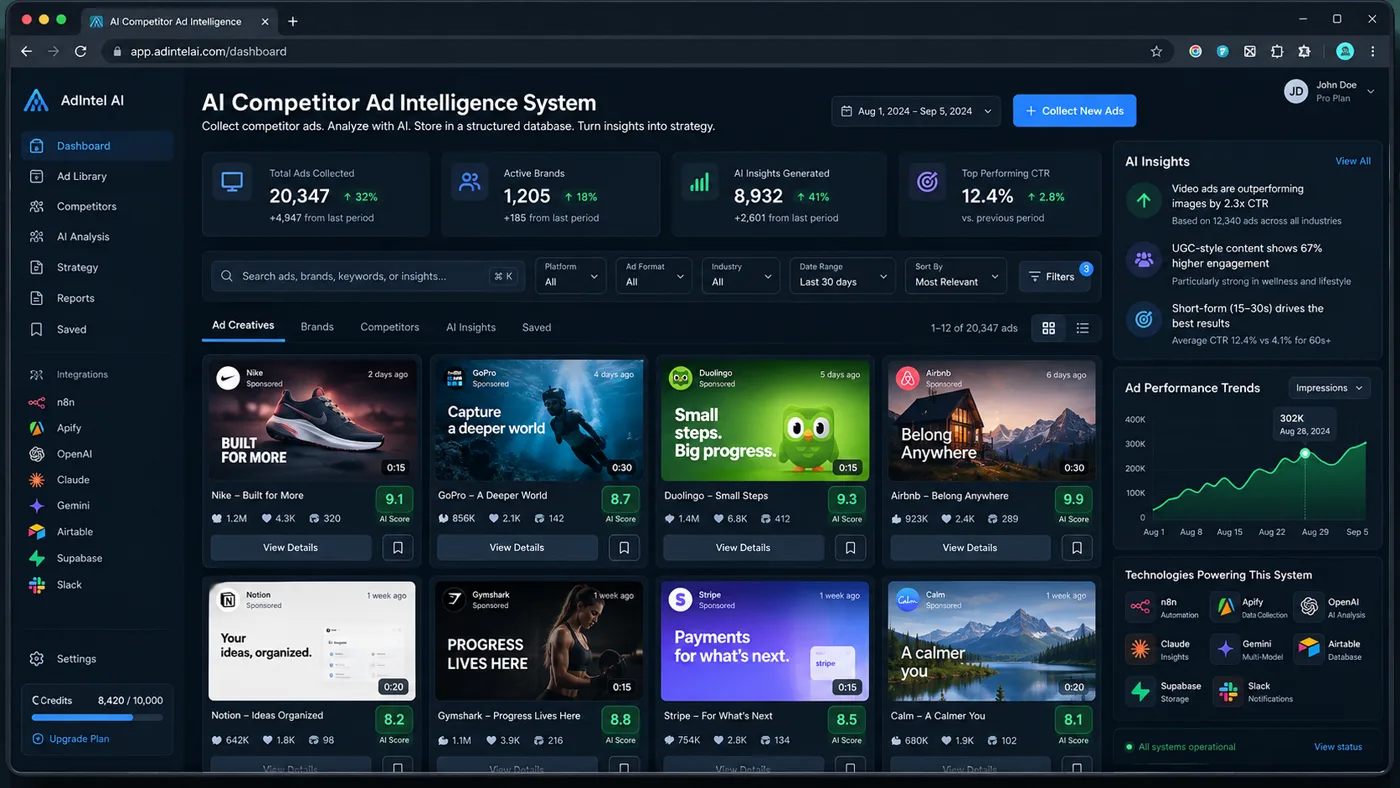Open the Upgrade Plan link

(71, 739)
